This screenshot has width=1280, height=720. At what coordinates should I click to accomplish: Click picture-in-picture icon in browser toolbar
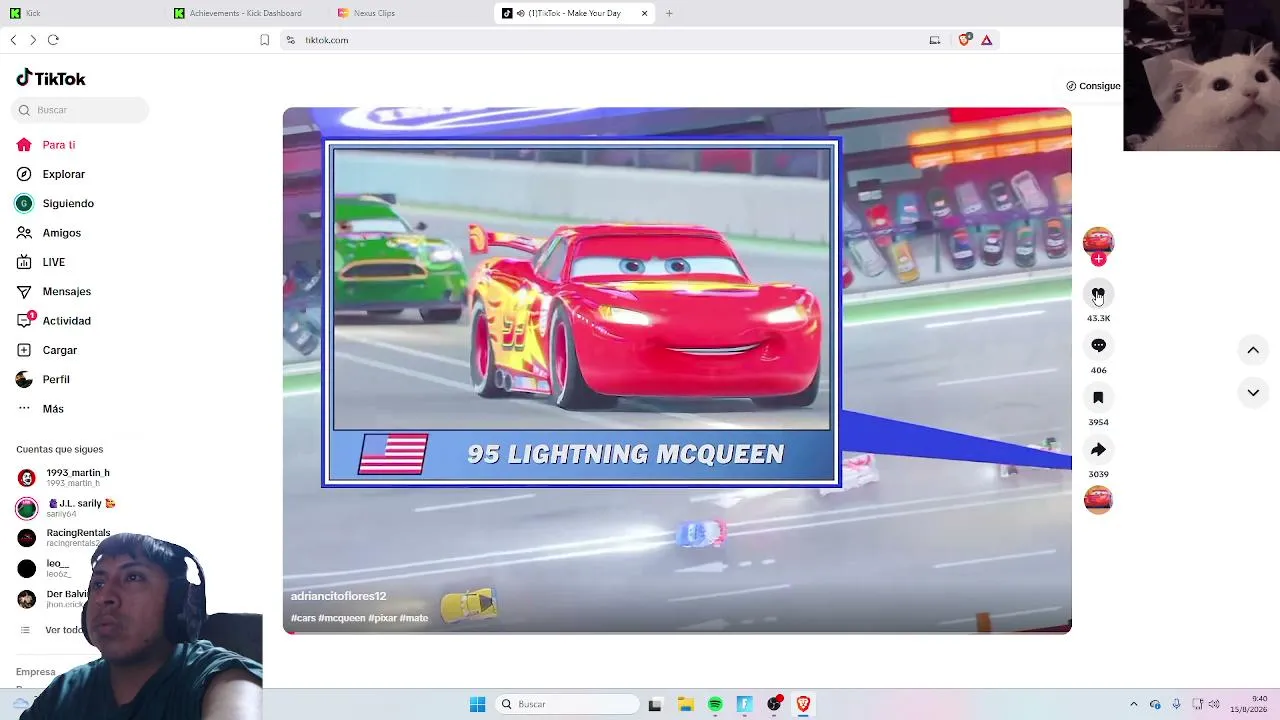click(x=934, y=40)
